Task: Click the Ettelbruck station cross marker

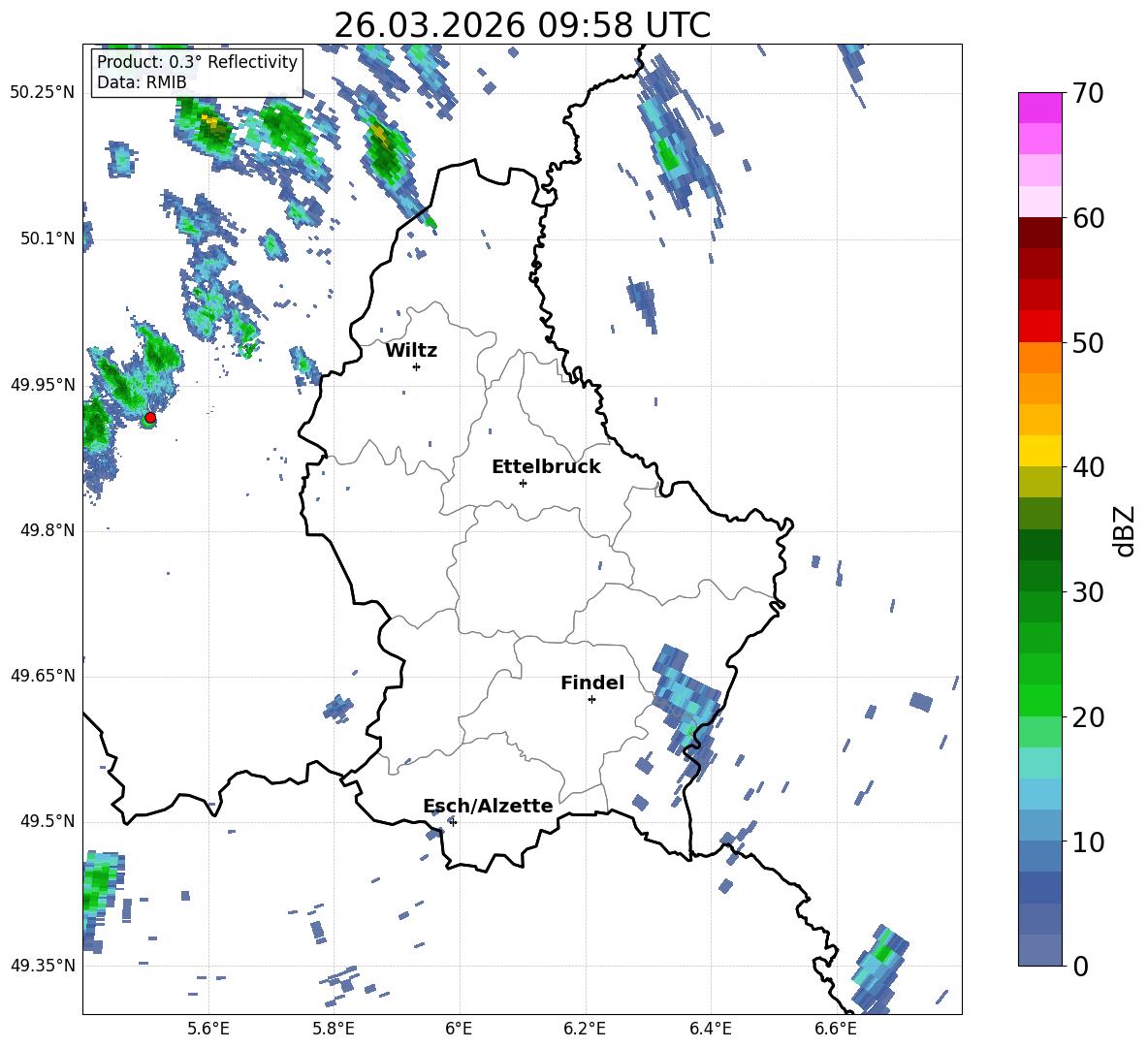Action: (x=523, y=483)
